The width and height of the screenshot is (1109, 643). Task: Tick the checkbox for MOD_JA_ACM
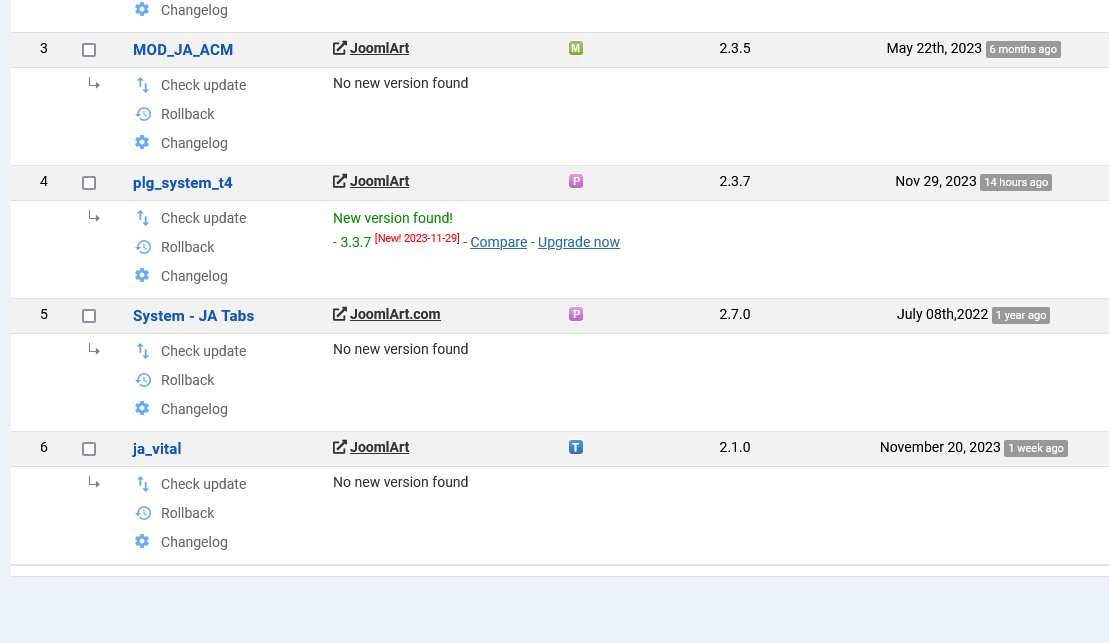coord(89,50)
